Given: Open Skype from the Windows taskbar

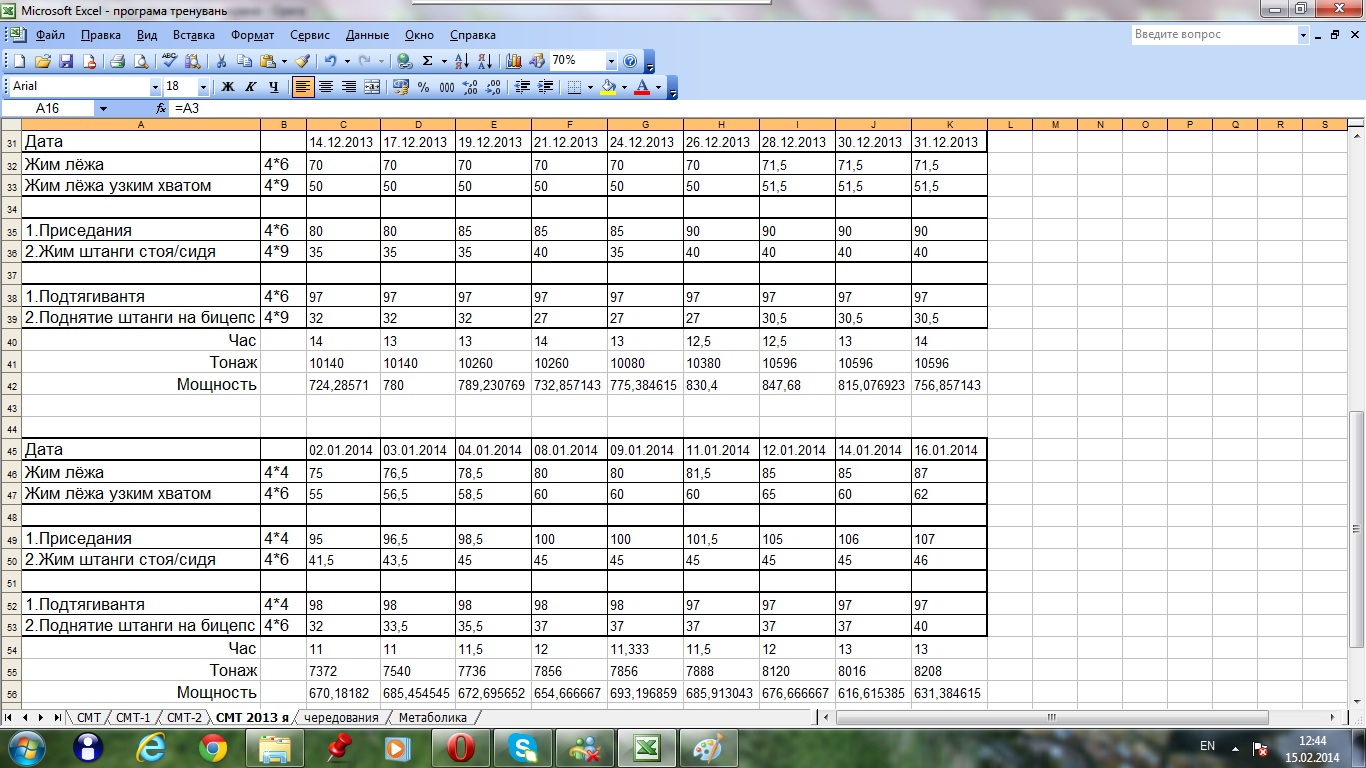Looking at the screenshot, I should click(524, 747).
